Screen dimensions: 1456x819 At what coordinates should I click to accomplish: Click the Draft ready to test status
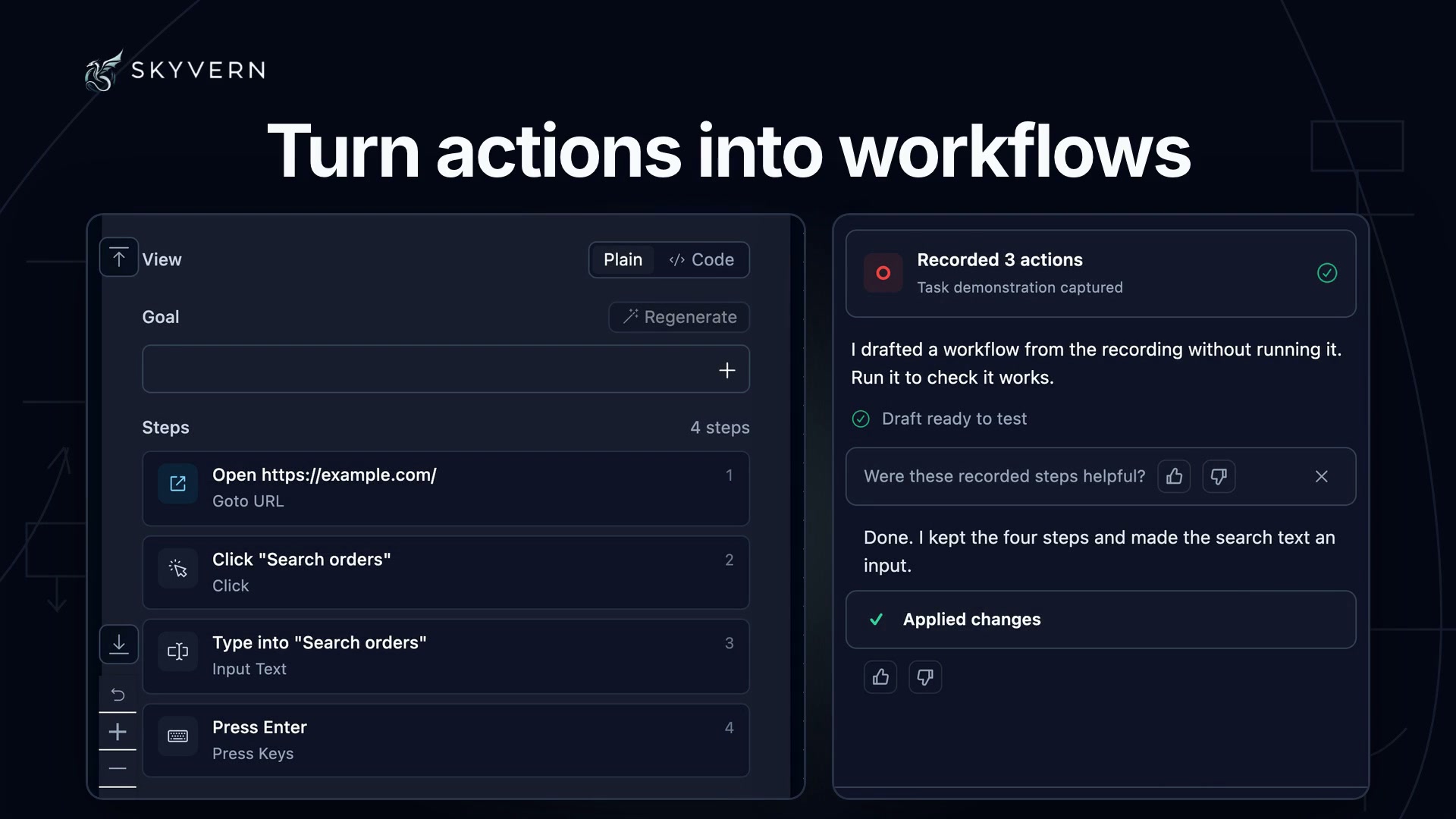pyautogui.click(x=939, y=419)
